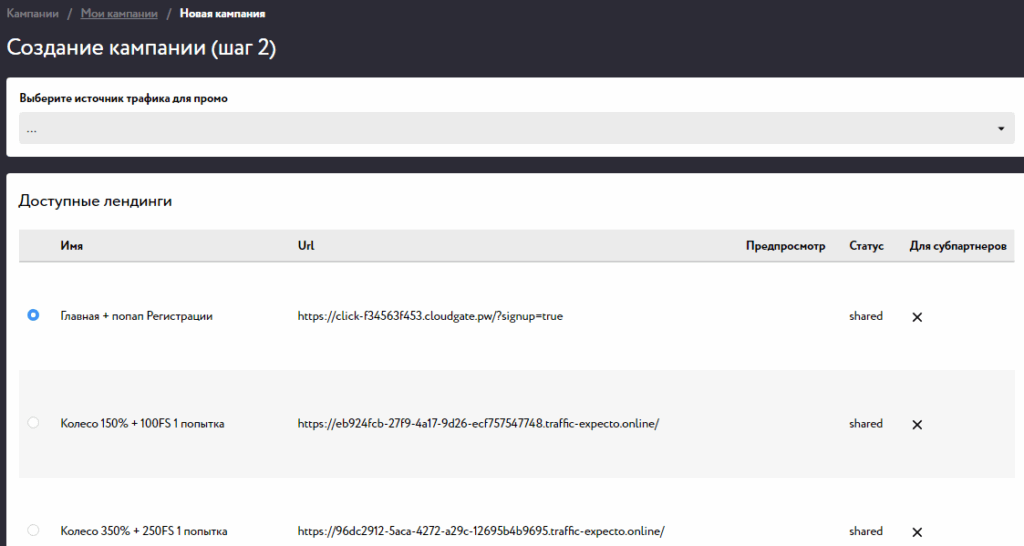
Task: Choose the Колесо 350% + 250FS radio button
Action: 34,530
